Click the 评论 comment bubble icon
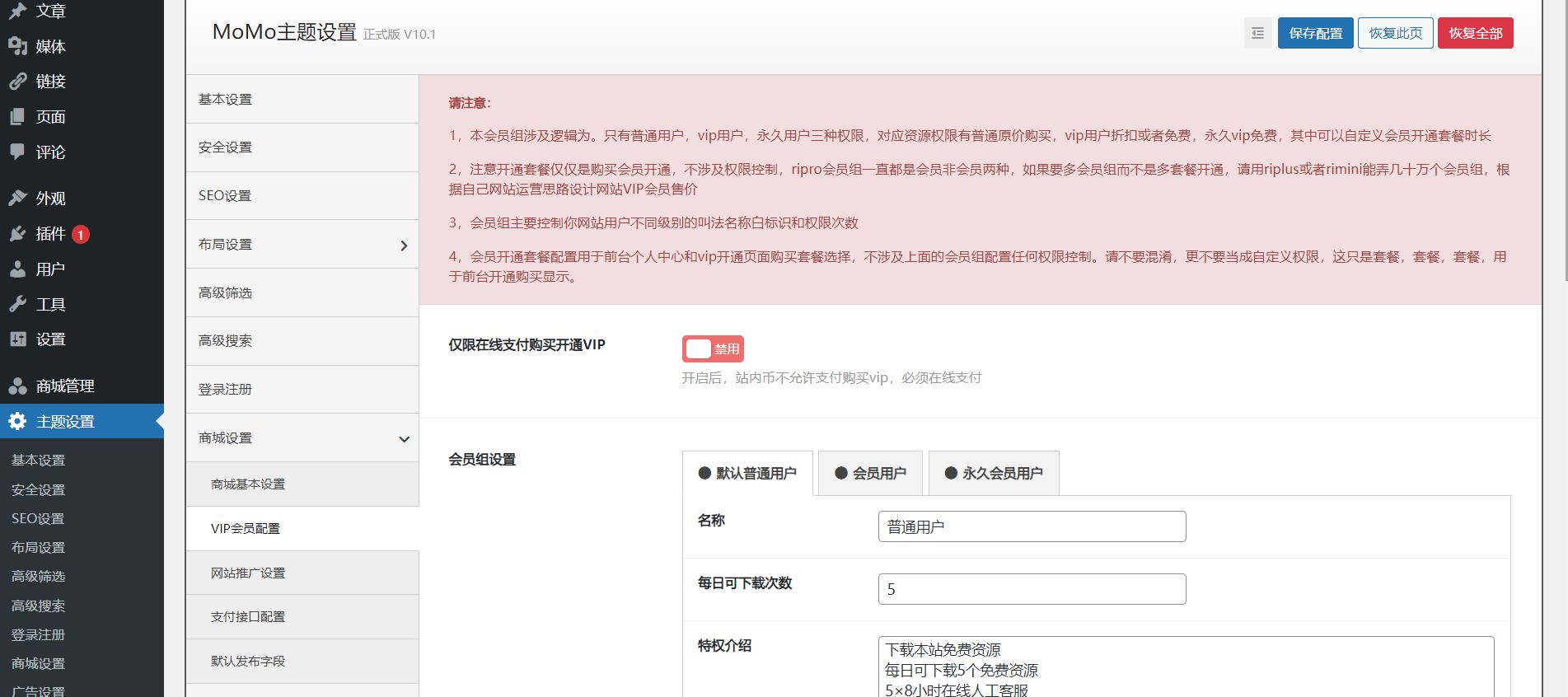This screenshot has height=697, width=1568. click(x=17, y=152)
